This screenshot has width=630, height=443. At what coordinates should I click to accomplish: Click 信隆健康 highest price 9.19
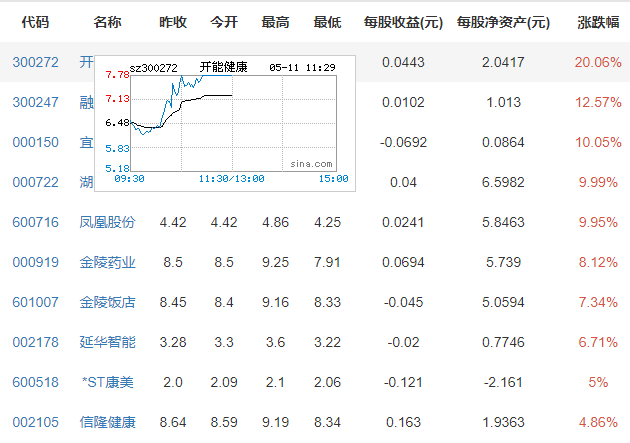(275, 422)
